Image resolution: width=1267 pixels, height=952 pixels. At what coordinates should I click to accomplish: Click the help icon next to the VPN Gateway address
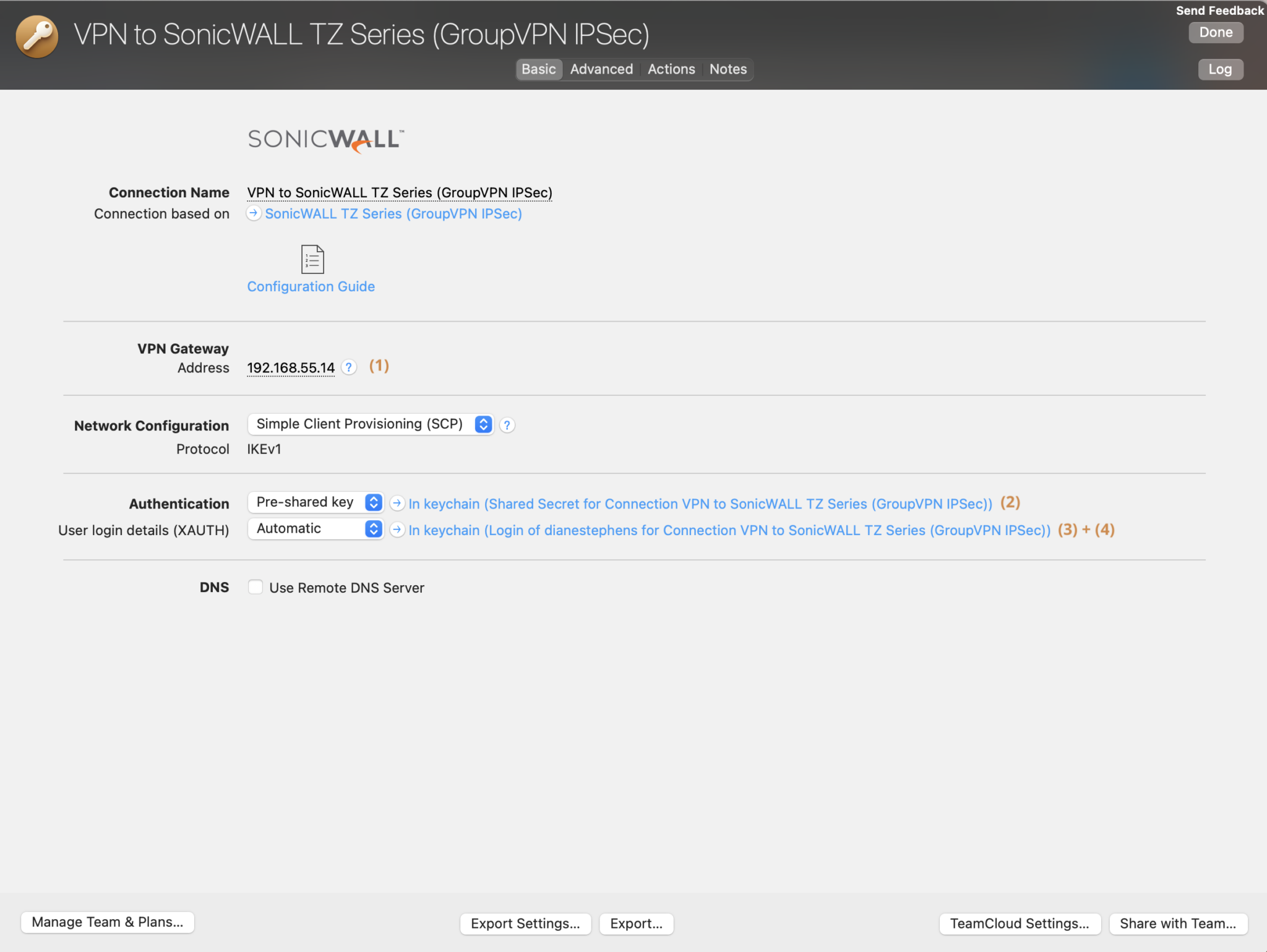pos(348,367)
